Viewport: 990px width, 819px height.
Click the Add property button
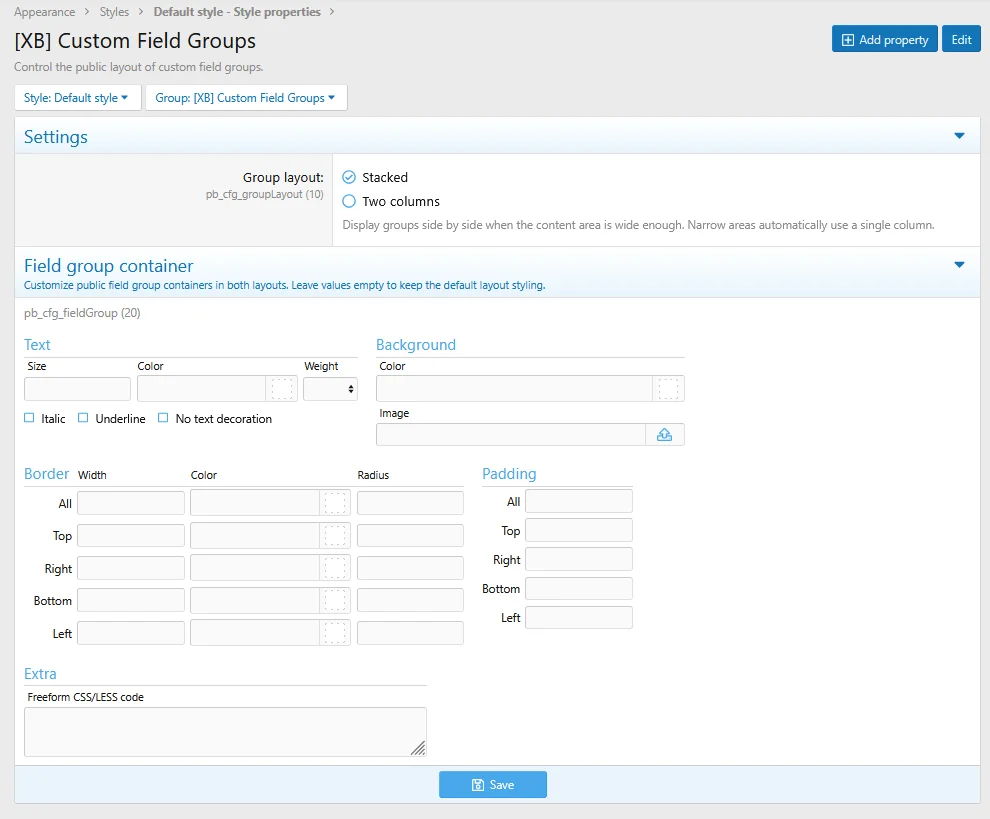point(885,40)
